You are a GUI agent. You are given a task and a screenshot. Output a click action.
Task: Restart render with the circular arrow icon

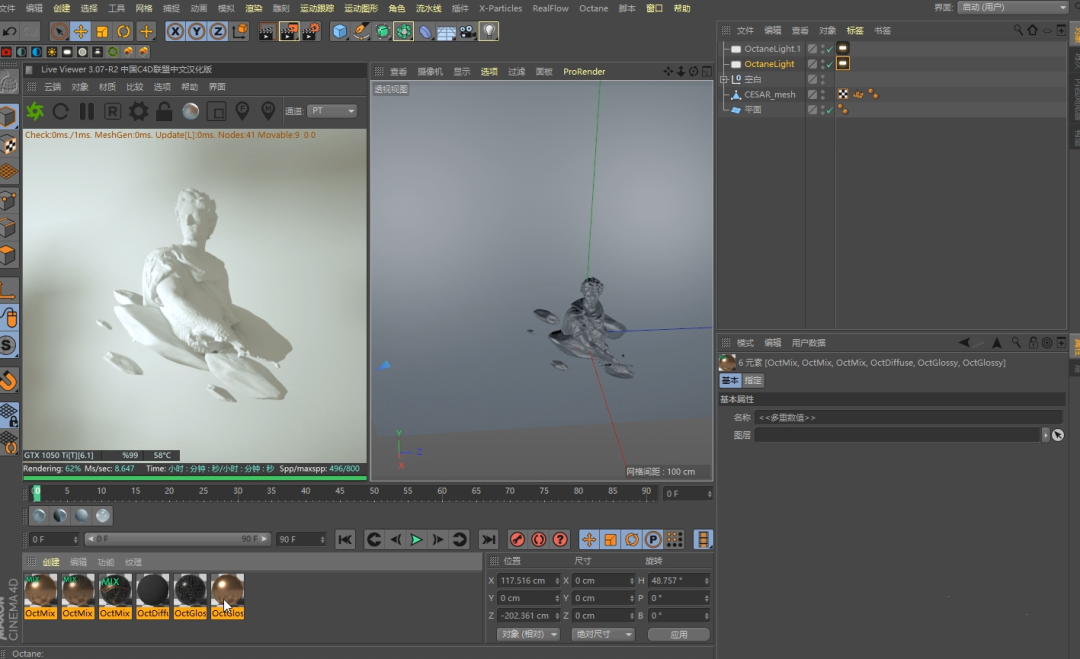pos(61,111)
